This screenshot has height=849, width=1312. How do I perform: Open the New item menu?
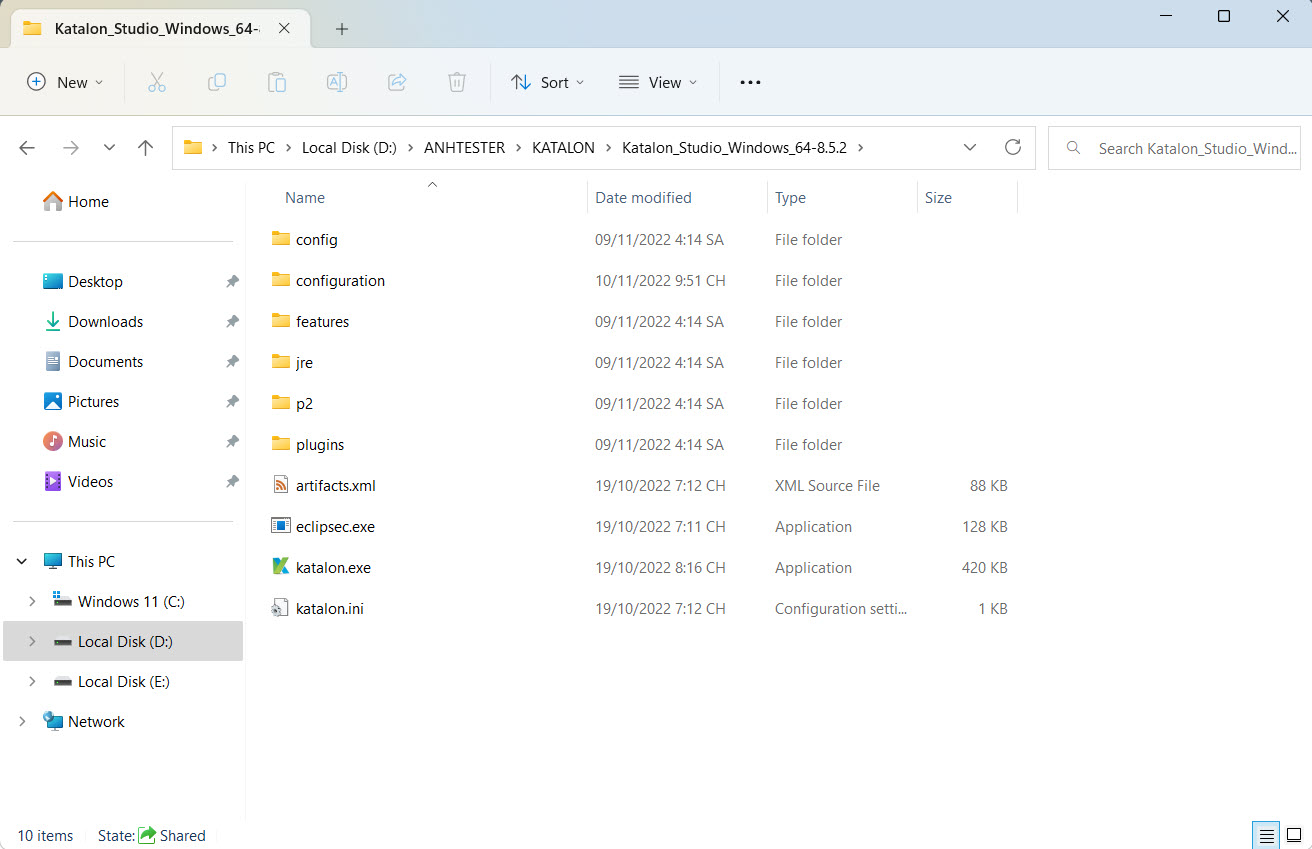coord(65,82)
